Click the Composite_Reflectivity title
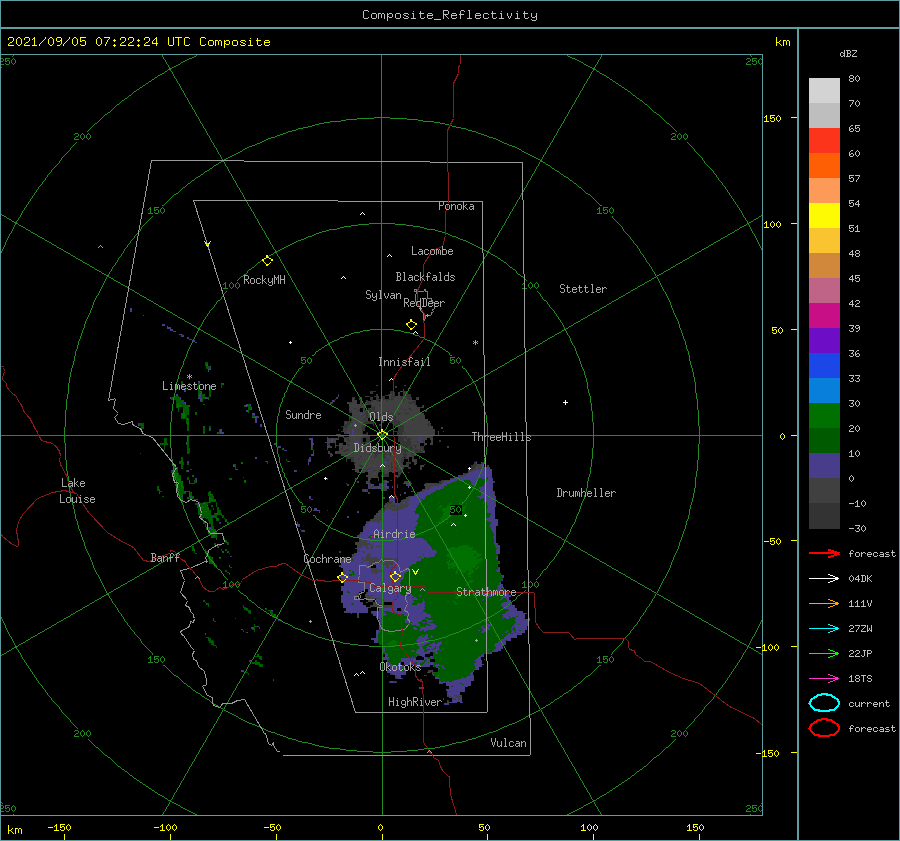 [x=450, y=15]
